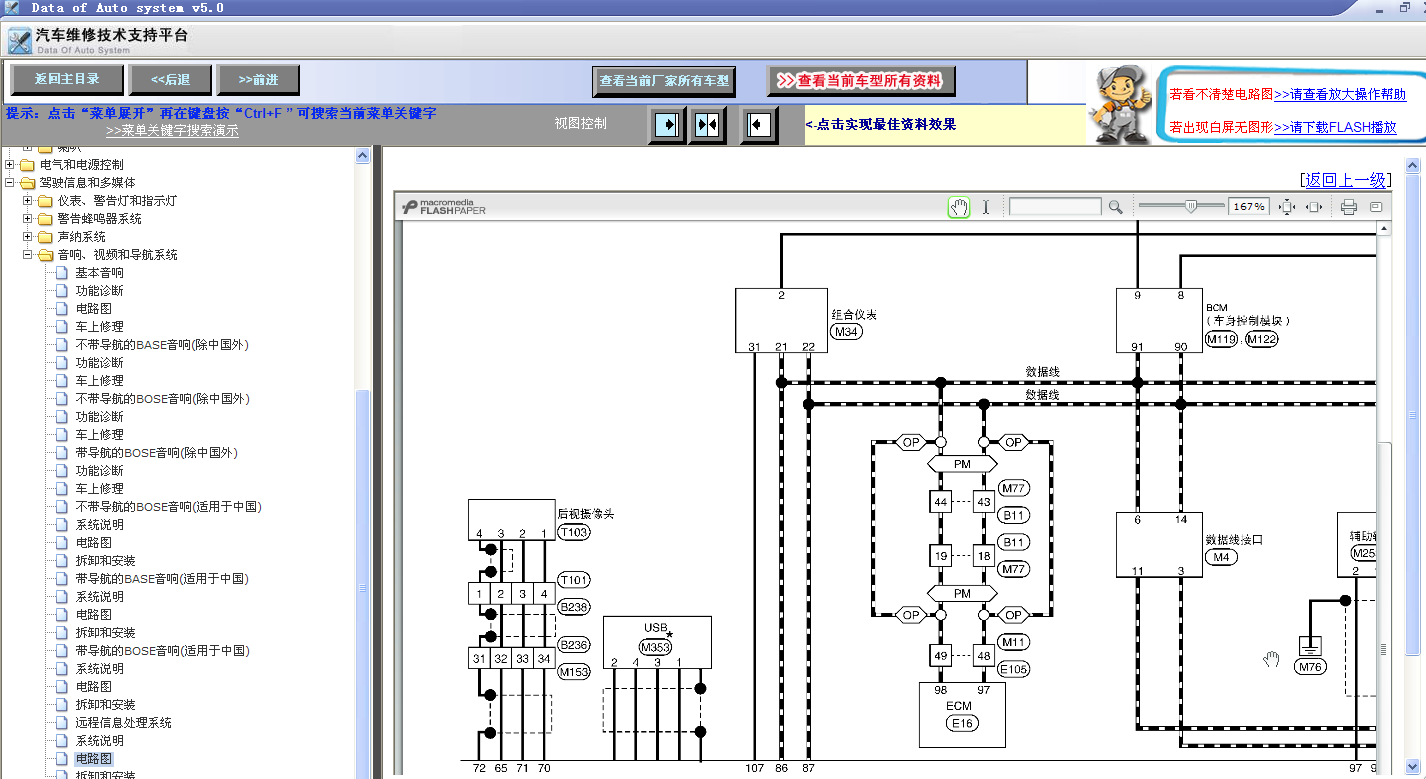The image size is (1426, 779).
Task: Select the FlashPaper hand pan tool
Action: coord(959,207)
